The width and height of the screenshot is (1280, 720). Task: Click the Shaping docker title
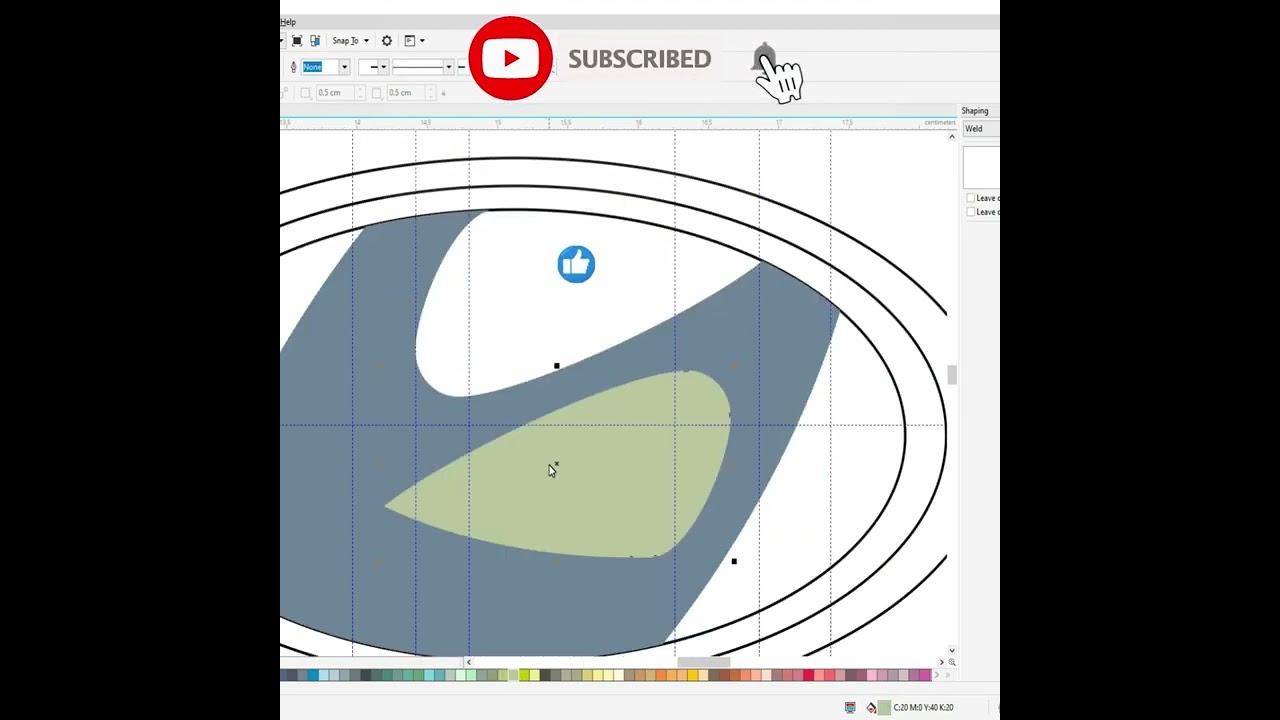pyautogui.click(x=975, y=111)
